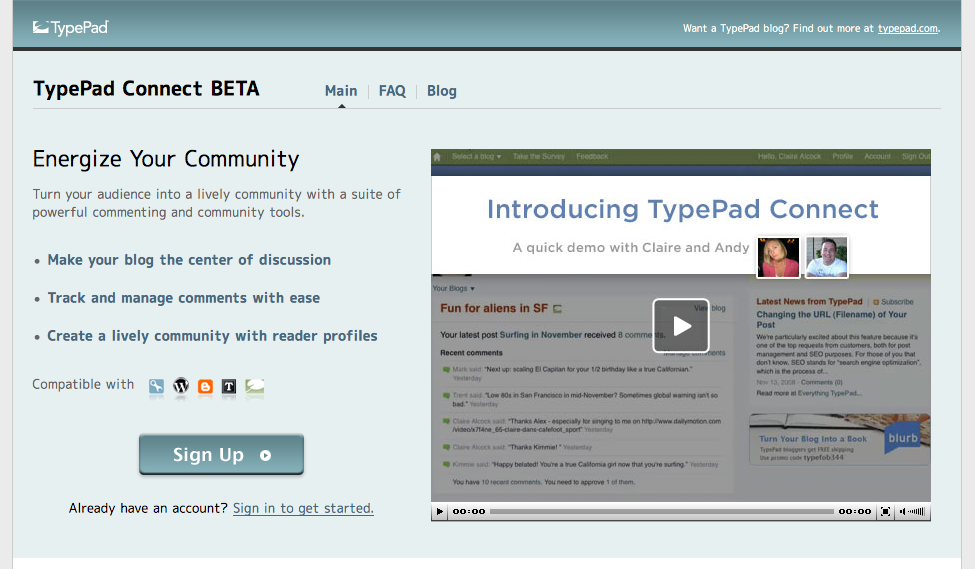975x569 pixels.
Task: Click Claire's photo thumbnail in video
Action: point(778,257)
